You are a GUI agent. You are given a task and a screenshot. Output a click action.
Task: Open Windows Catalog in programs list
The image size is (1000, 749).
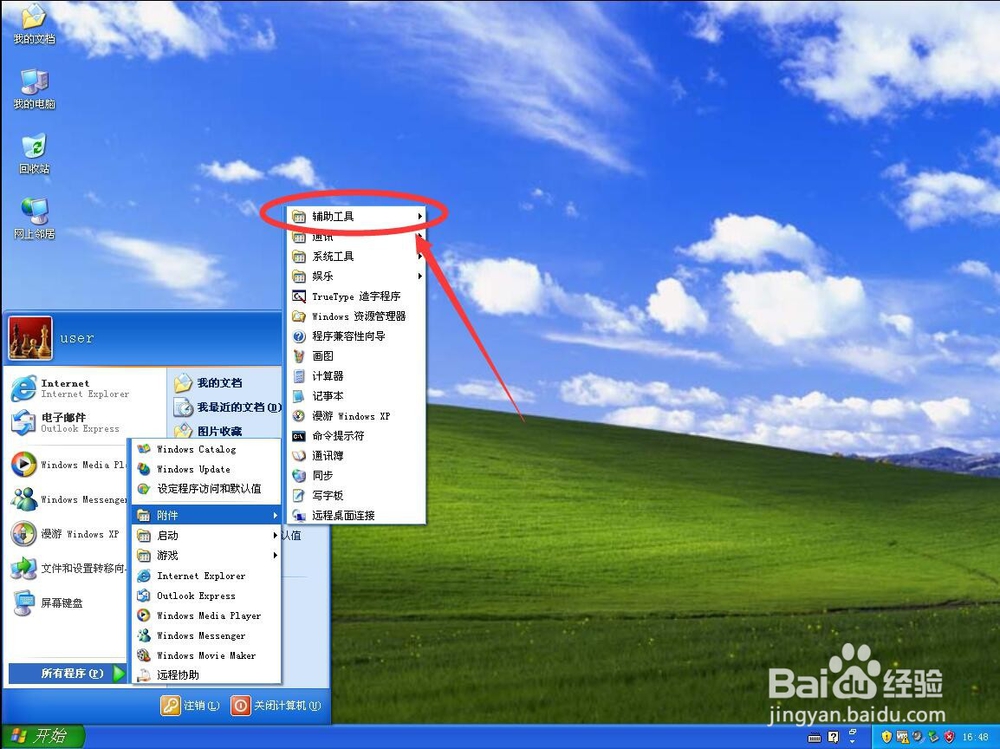pos(206,449)
